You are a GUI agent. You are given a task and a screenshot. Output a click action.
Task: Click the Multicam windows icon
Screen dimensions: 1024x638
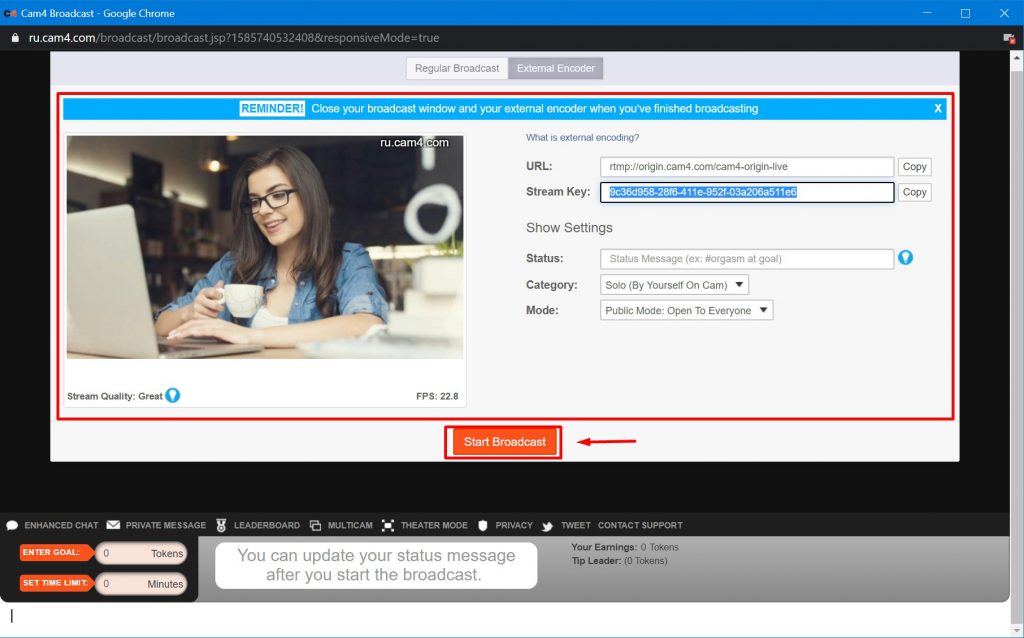click(315, 525)
